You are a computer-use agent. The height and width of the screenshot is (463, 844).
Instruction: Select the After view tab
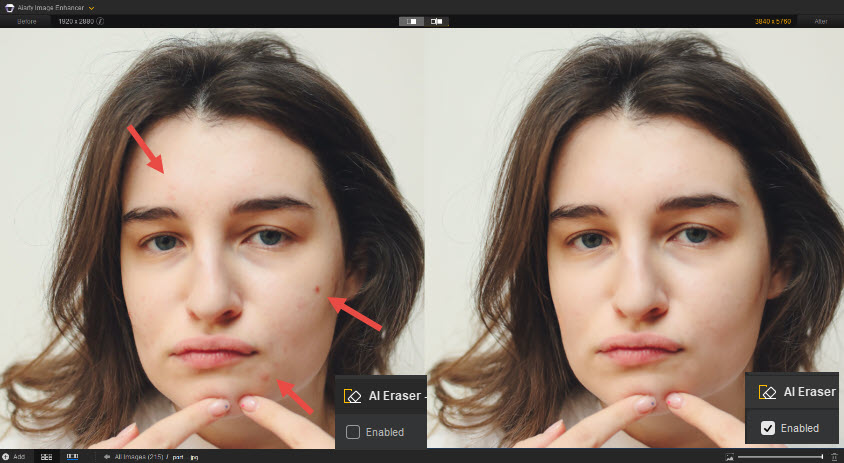tap(820, 22)
